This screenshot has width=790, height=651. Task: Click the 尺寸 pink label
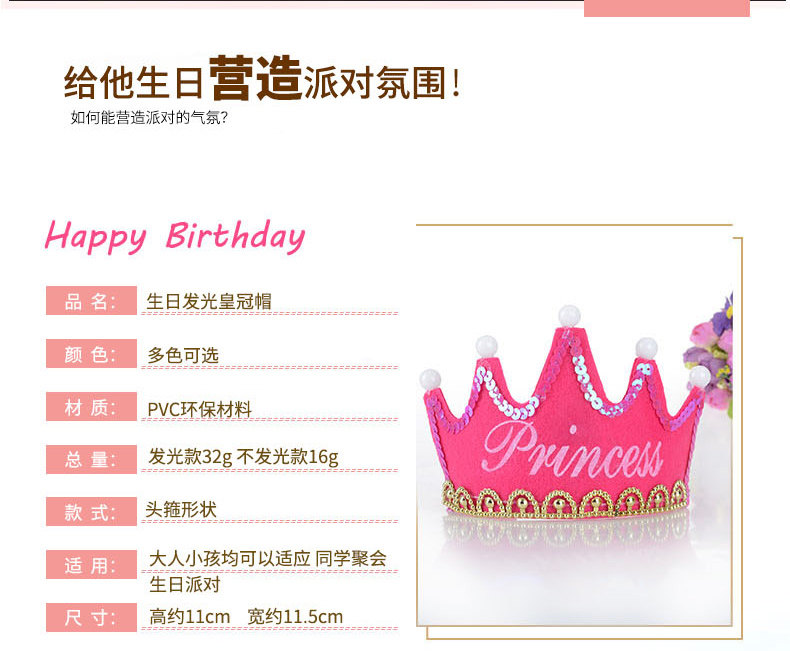[x=91, y=617]
